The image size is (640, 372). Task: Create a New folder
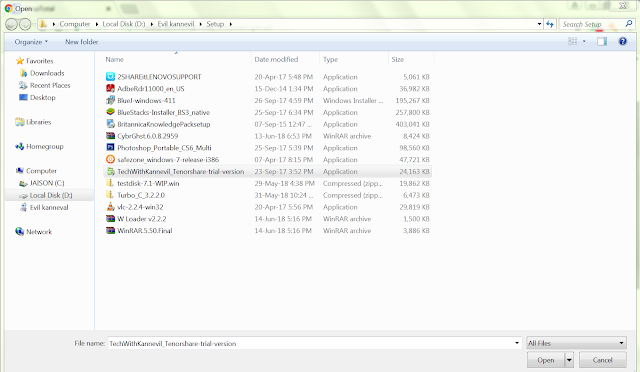click(x=82, y=42)
